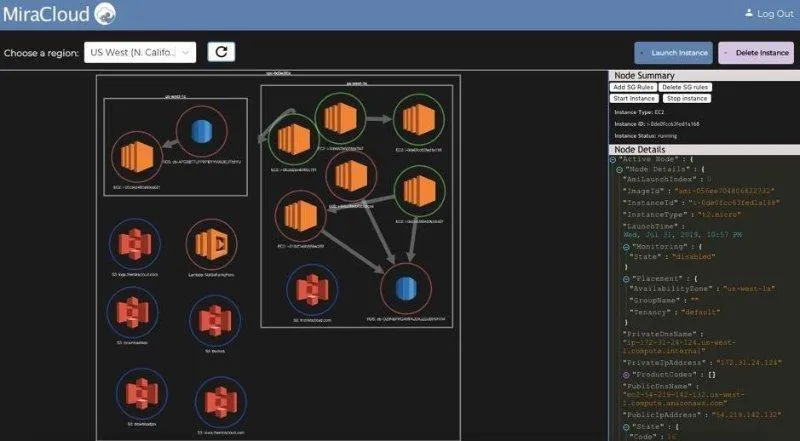The height and width of the screenshot is (441, 800).
Task: Collapse the "Active Node" JSON tree
Action: point(614,159)
